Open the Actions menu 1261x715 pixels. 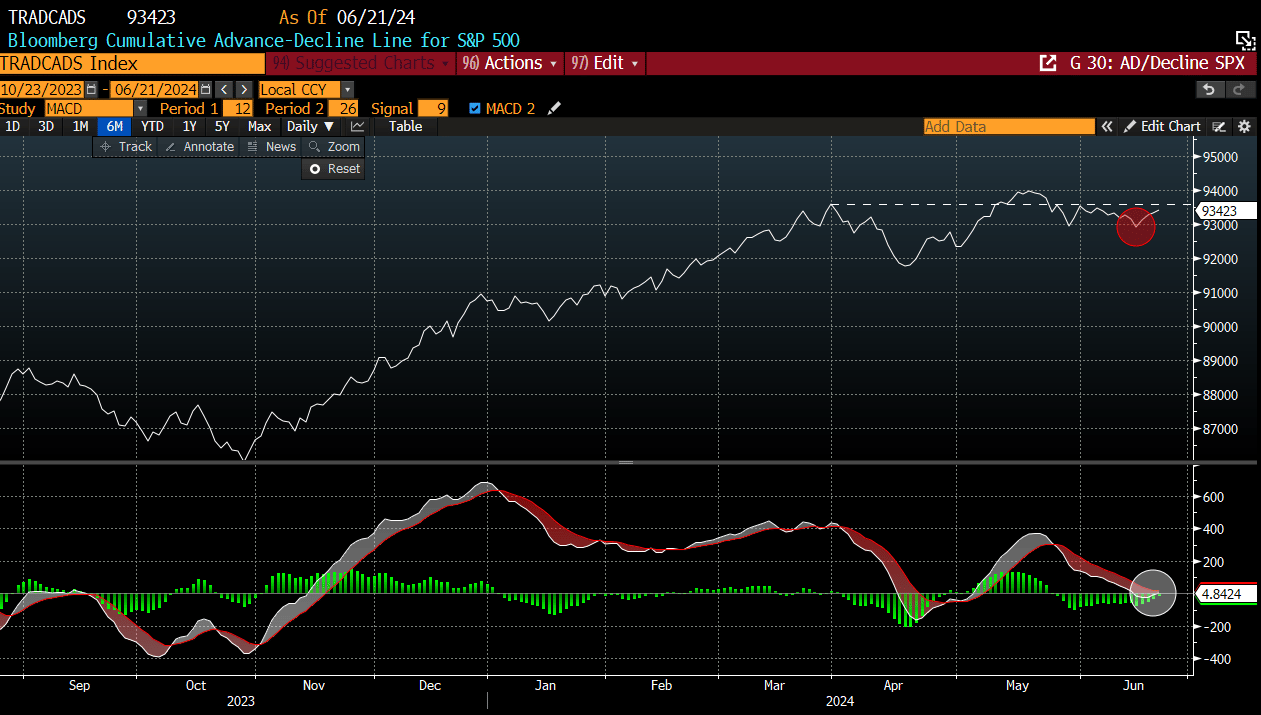[x=511, y=63]
